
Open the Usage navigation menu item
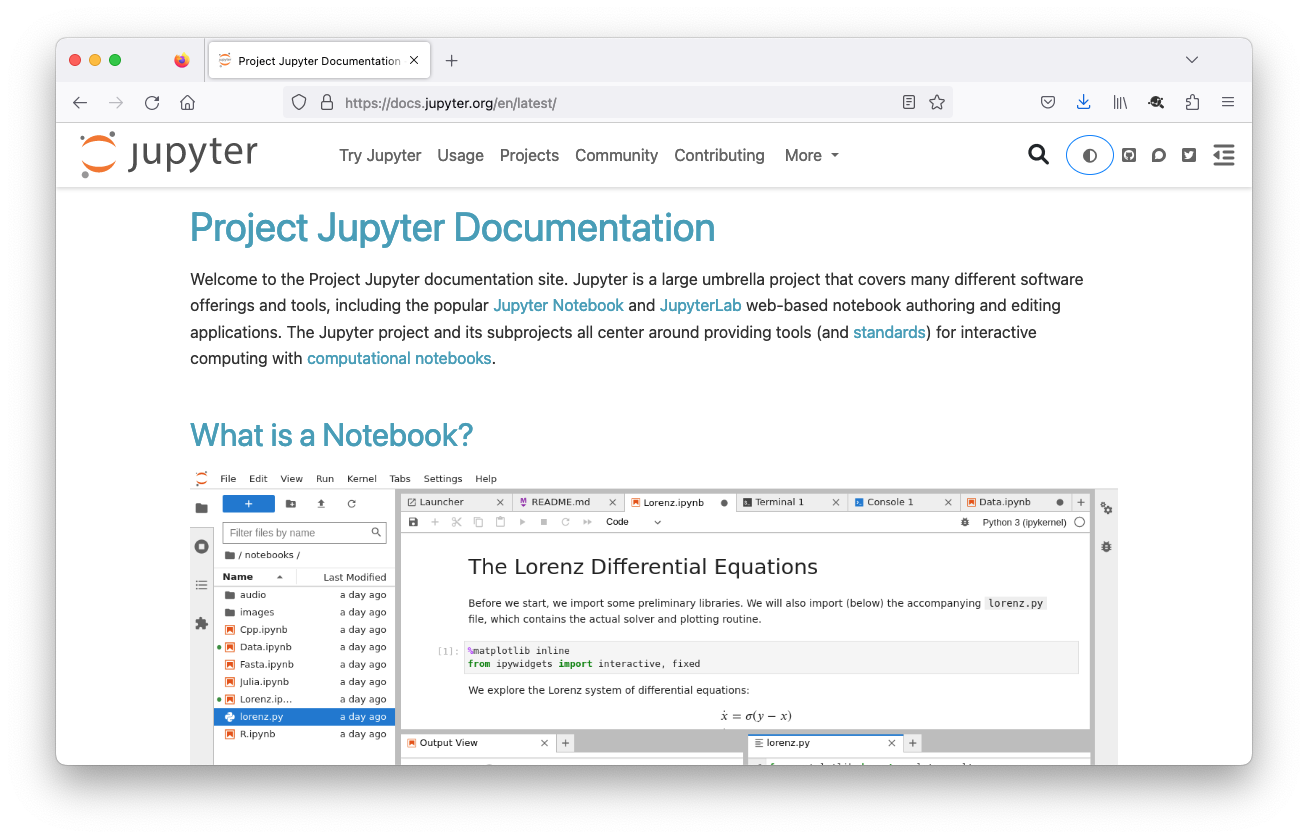pos(460,155)
